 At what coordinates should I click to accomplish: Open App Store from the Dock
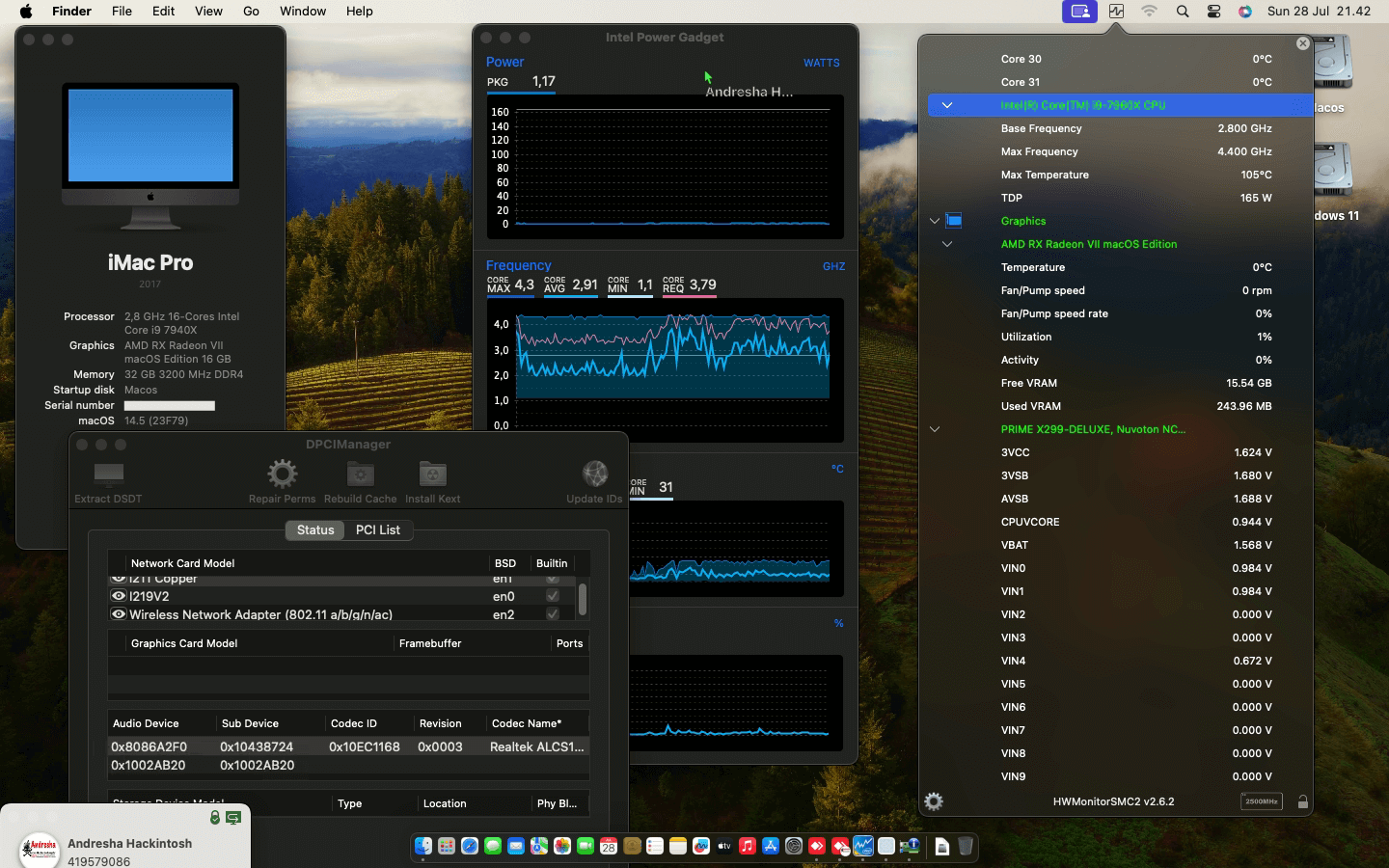pos(771,846)
